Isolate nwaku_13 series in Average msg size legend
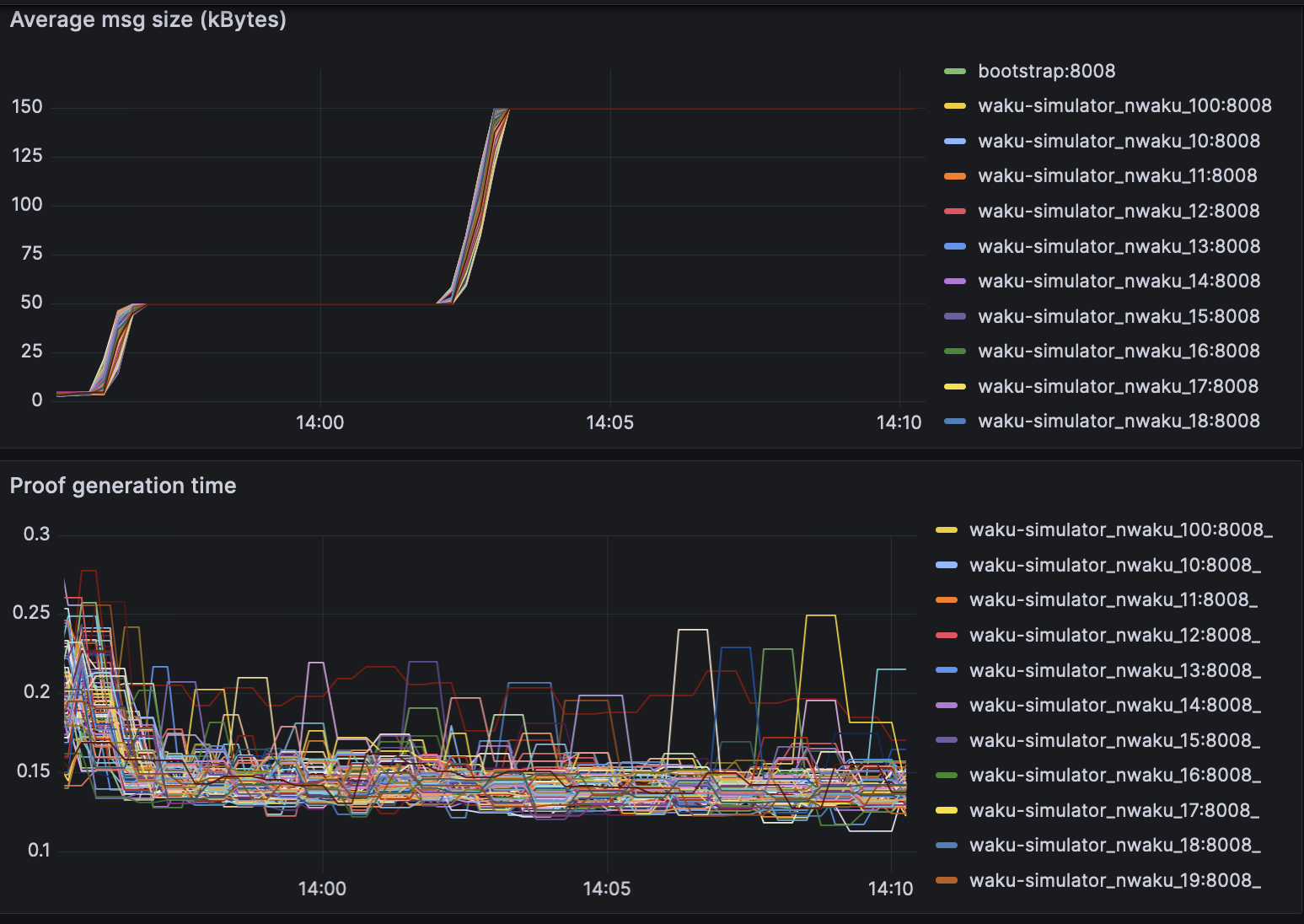This screenshot has width=1304, height=924. tap(1119, 246)
